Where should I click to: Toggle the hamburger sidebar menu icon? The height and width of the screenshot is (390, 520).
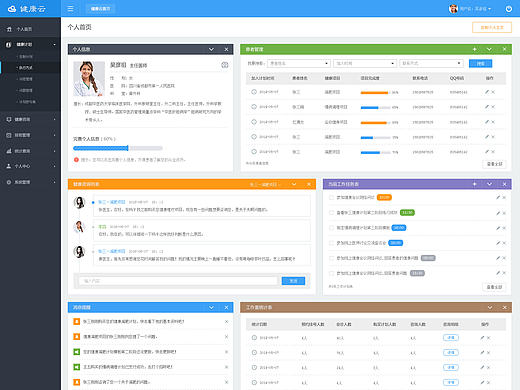click(70, 9)
